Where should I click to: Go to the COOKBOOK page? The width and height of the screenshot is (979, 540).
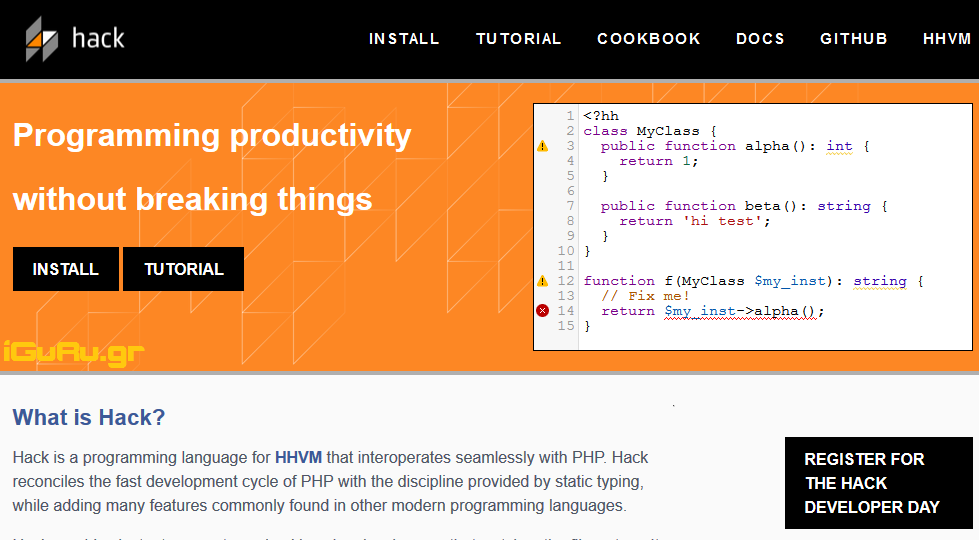pyautogui.click(x=649, y=39)
